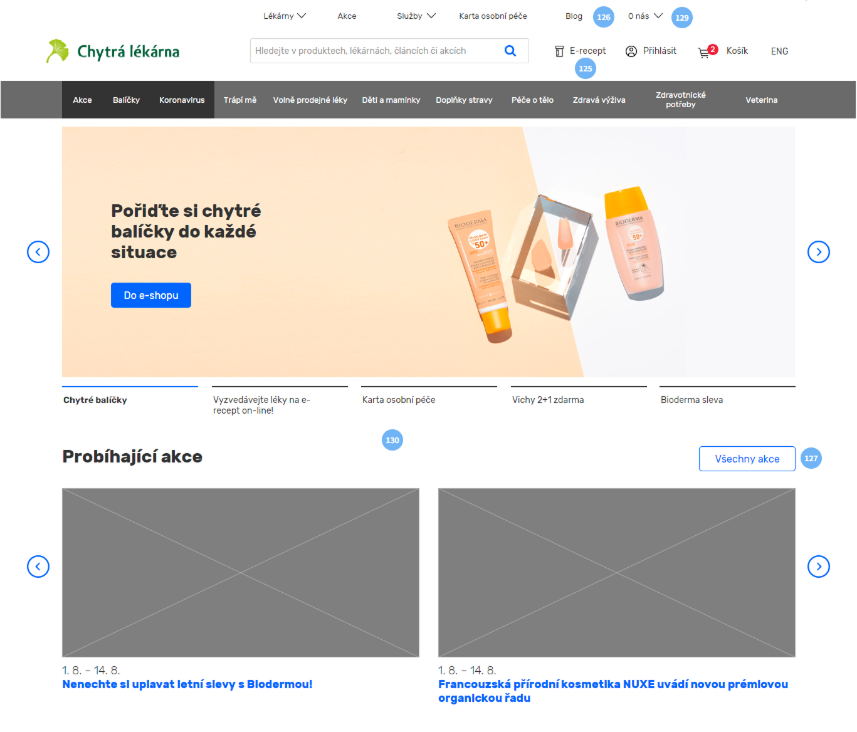Open Koronavirus menu category
This screenshot has width=857, height=732.
182,100
